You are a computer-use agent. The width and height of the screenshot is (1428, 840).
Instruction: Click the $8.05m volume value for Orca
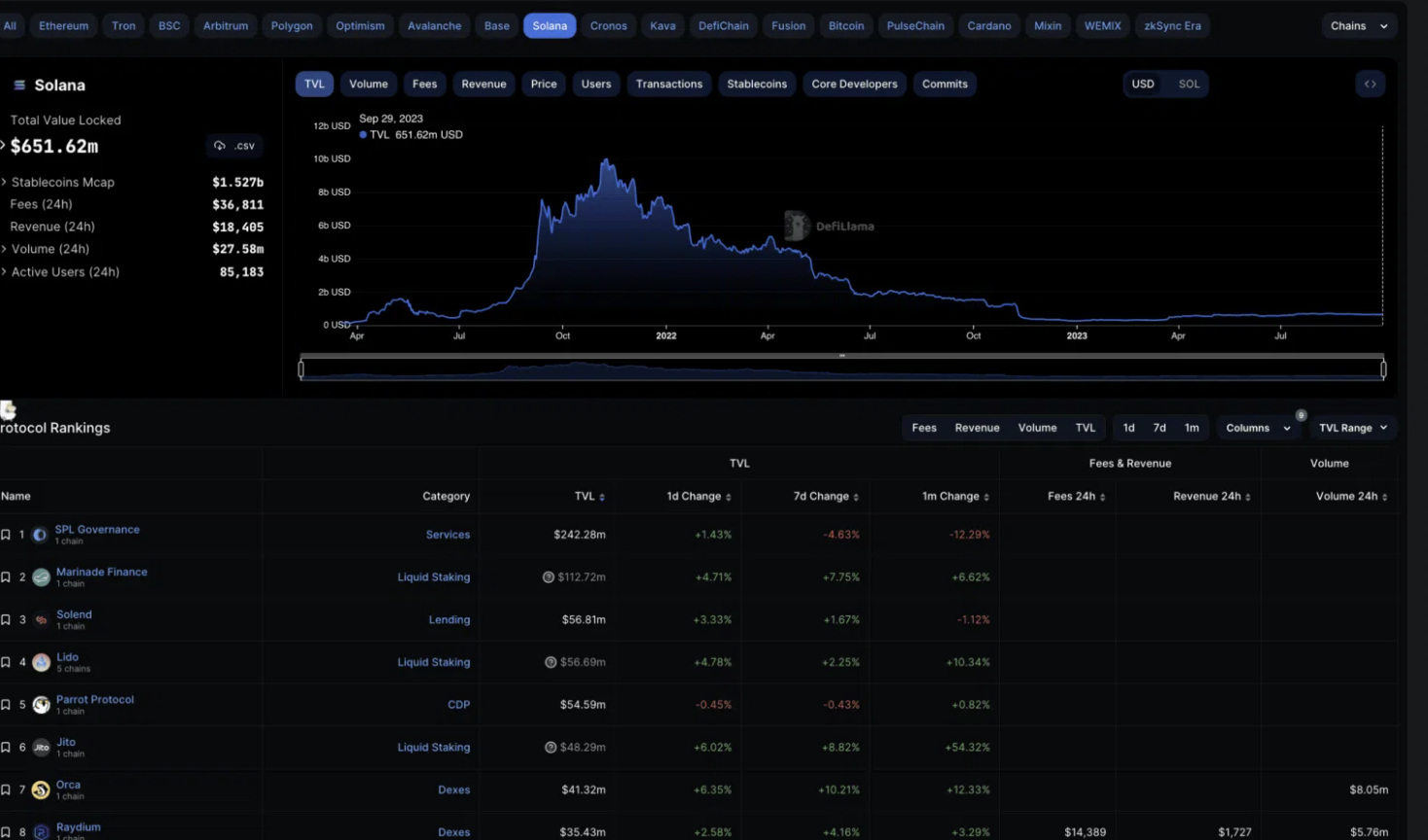point(1369,790)
